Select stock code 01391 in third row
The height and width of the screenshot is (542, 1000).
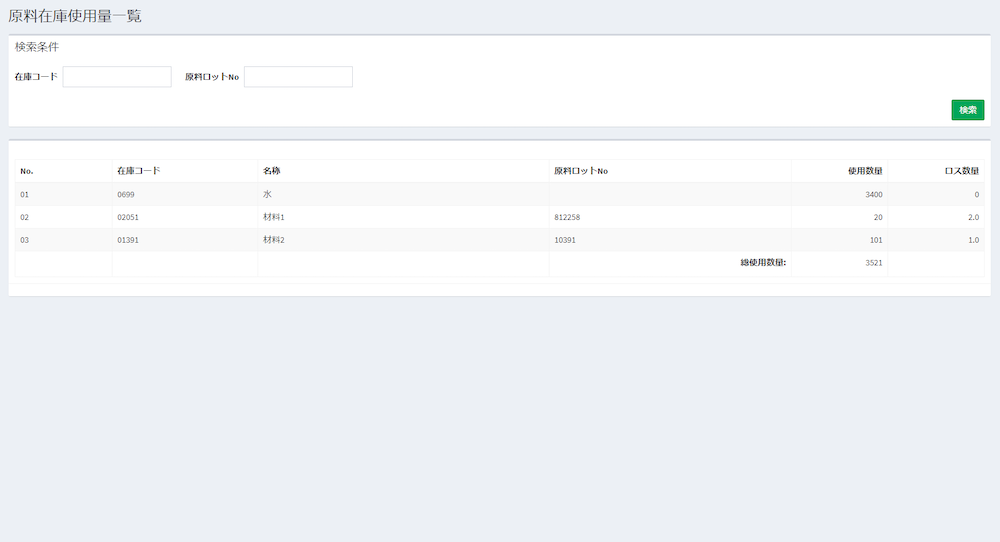click(128, 240)
